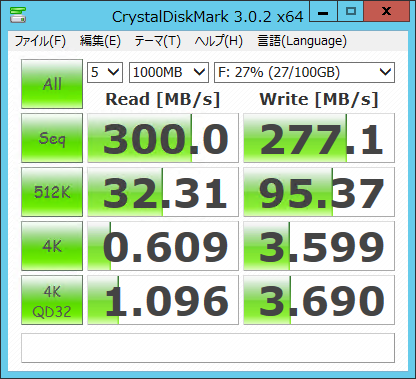This screenshot has width=416, height=379.
Task: Open the drive selector showing F: 27%
Action: click(304, 72)
